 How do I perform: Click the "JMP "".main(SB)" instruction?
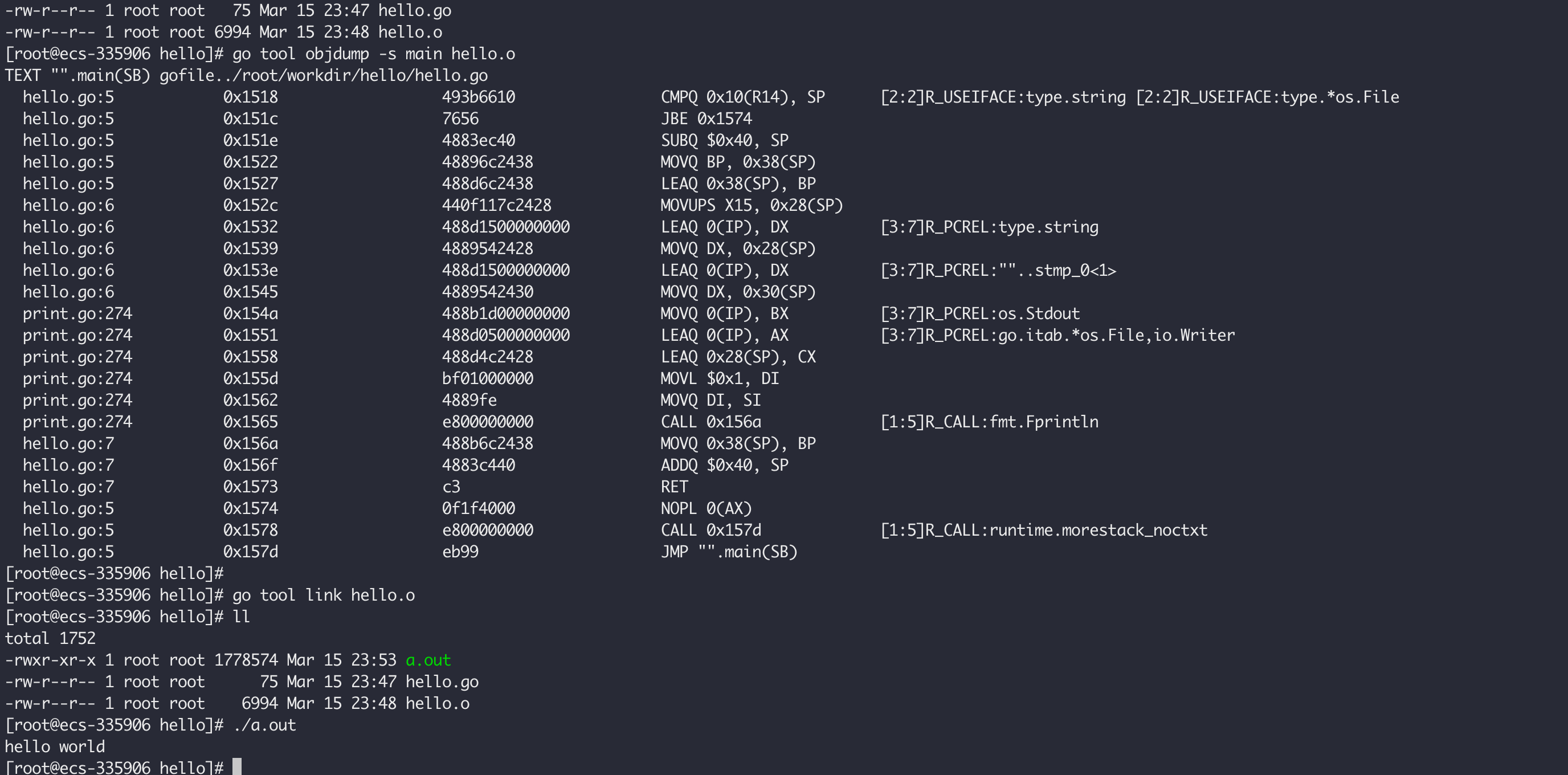[729, 552]
